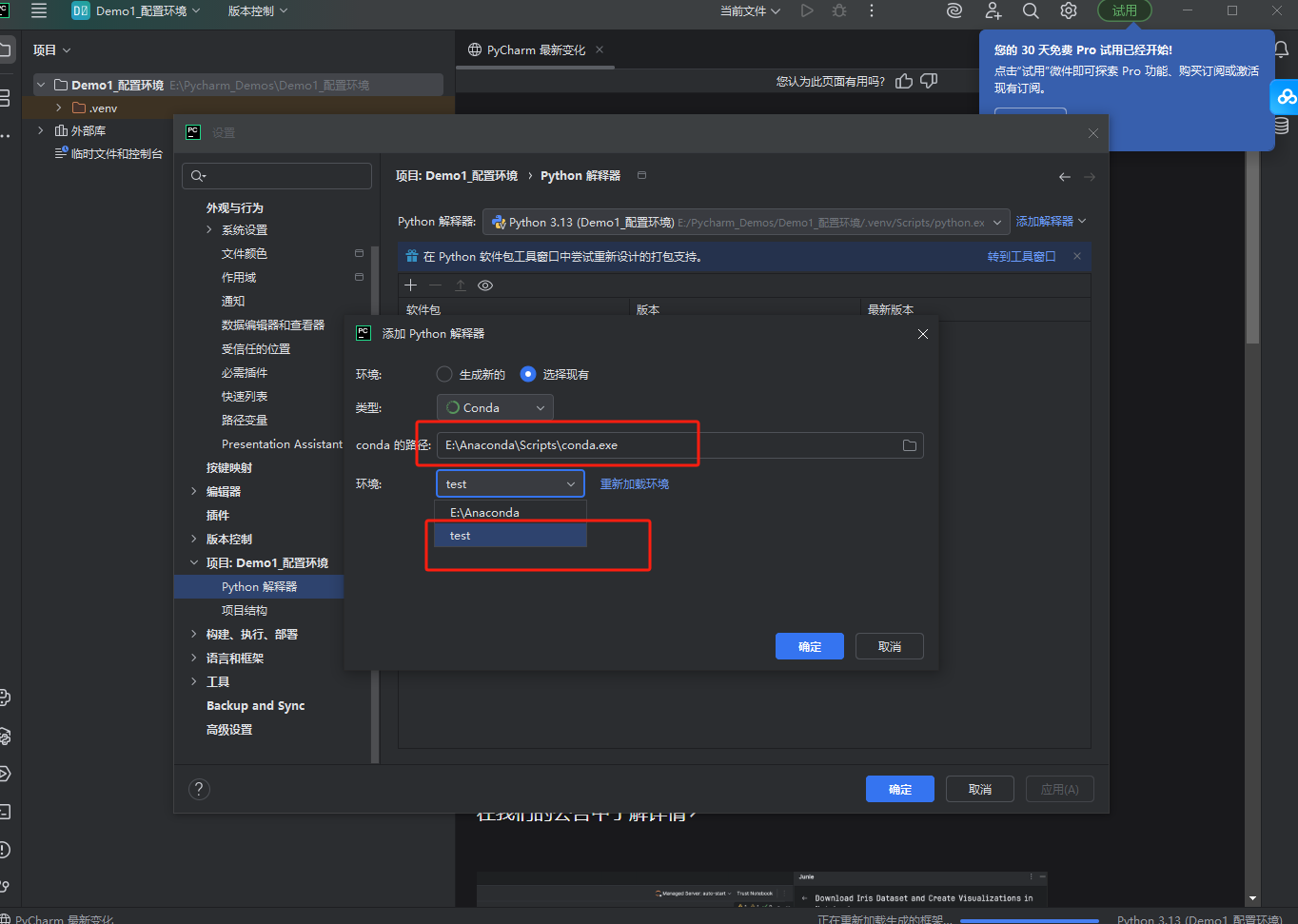Toggle show early releases eye icon
The width and height of the screenshot is (1298, 924).
(x=485, y=285)
